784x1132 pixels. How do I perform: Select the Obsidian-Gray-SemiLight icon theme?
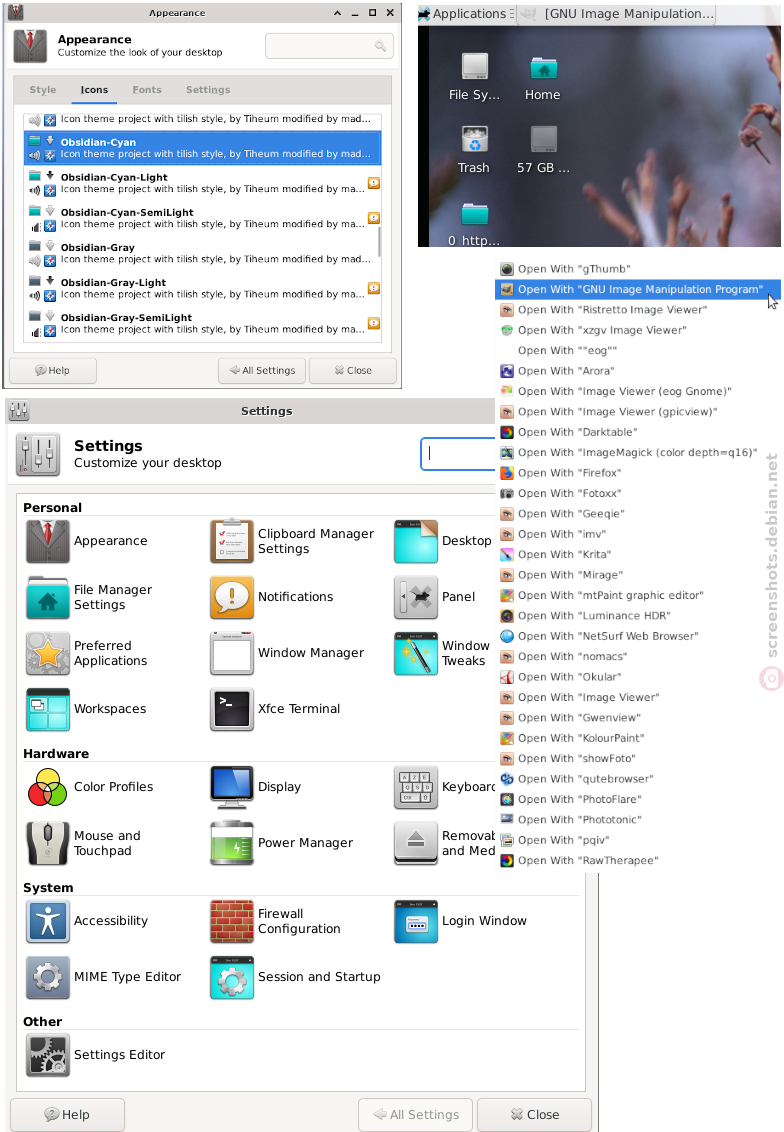(x=203, y=323)
